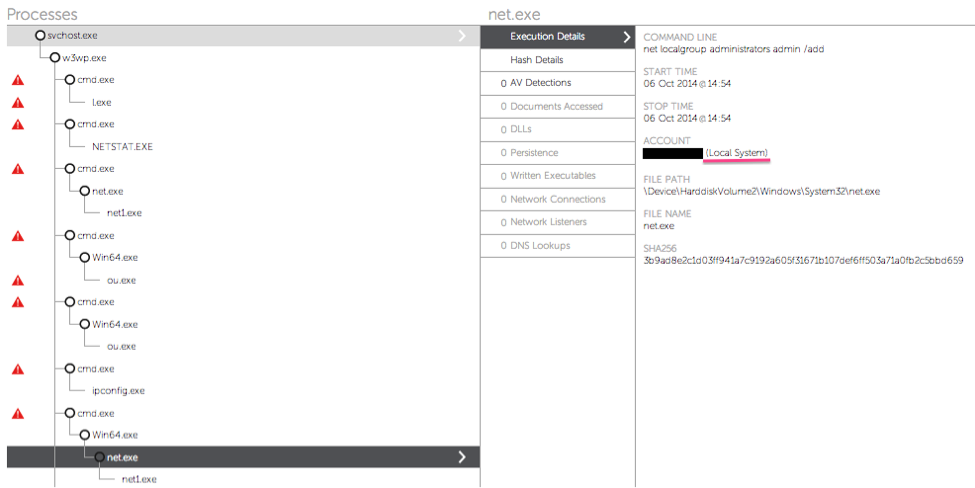Image resolution: width=975 pixels, height=488 pixels.
Task: Click the SHA256 label
Action: click(x=660, y=249)
